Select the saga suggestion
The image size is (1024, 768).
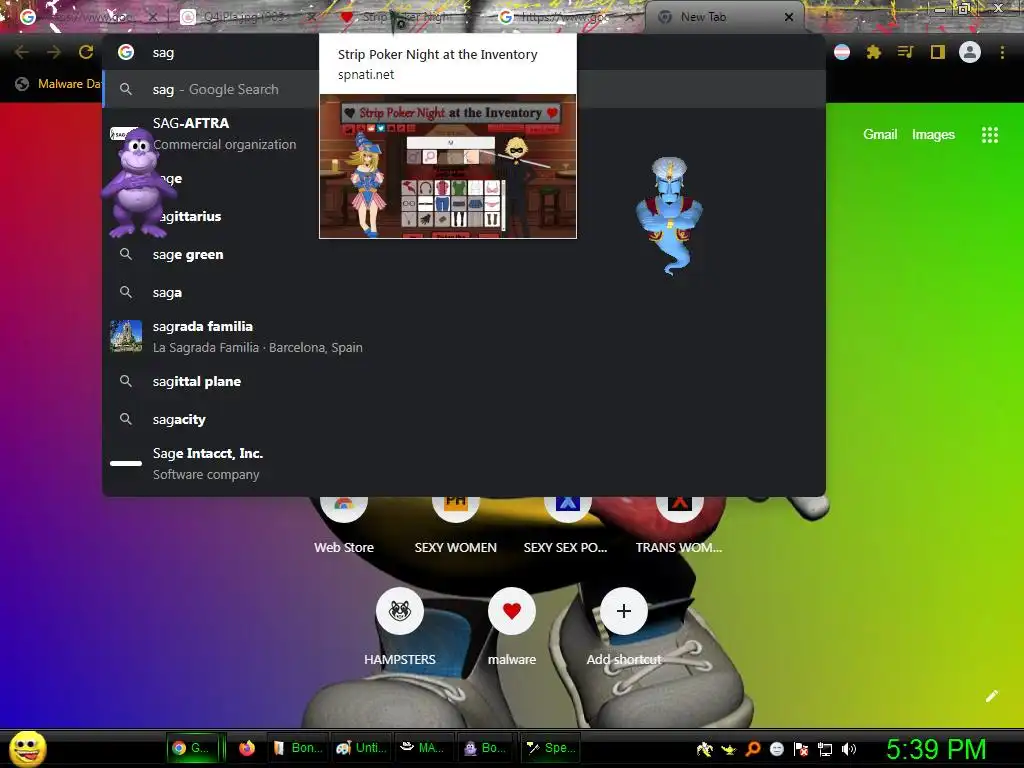tap(464, 293)
